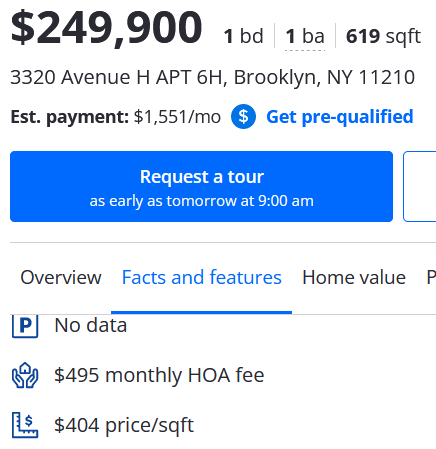Click the partially visible white outlined button
This screenshot has width=436, height=449.
[x=420, y=186]
